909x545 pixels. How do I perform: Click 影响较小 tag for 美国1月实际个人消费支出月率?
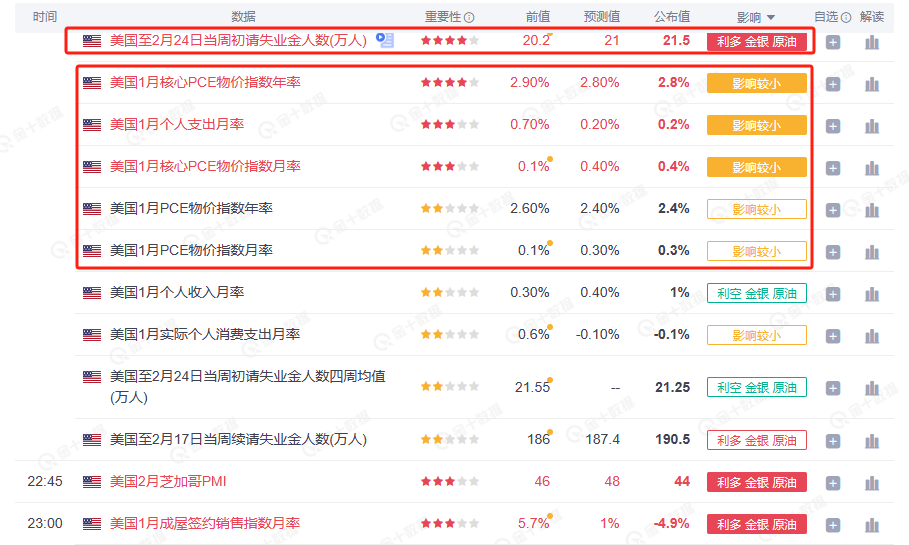point(757,335)
